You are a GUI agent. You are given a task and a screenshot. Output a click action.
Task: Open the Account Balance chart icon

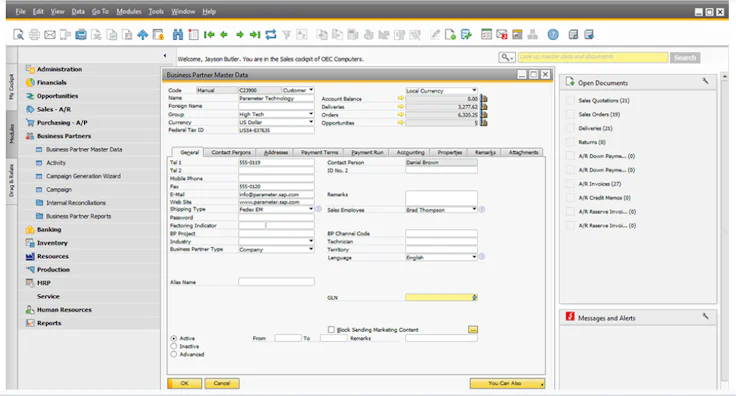(484, 99)
